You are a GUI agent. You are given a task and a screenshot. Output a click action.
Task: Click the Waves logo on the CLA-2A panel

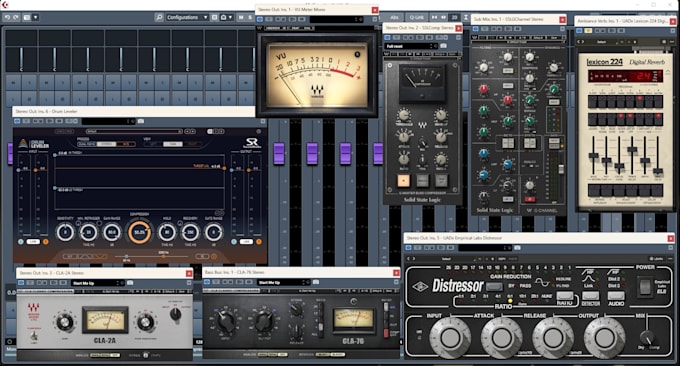[x=33, y=308]
